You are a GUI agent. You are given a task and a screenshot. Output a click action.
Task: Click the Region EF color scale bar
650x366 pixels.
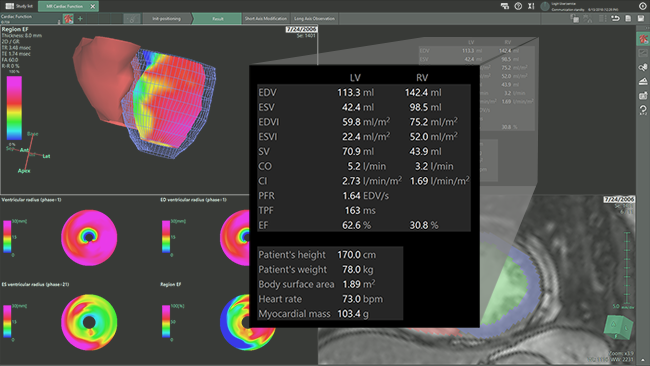pos(14,108)
